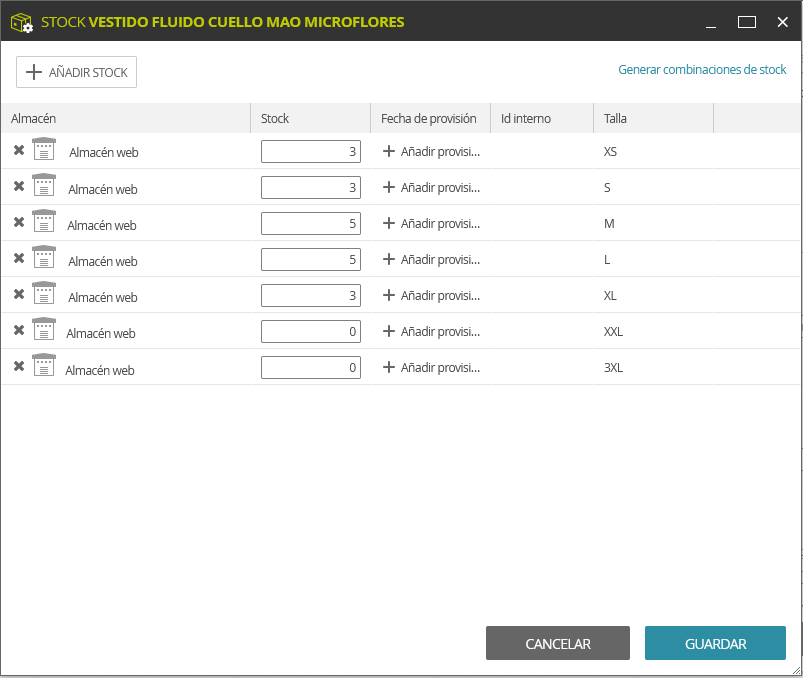Focus the stock field for size XS
Screen dimensions: 803x678
(311, 152)
